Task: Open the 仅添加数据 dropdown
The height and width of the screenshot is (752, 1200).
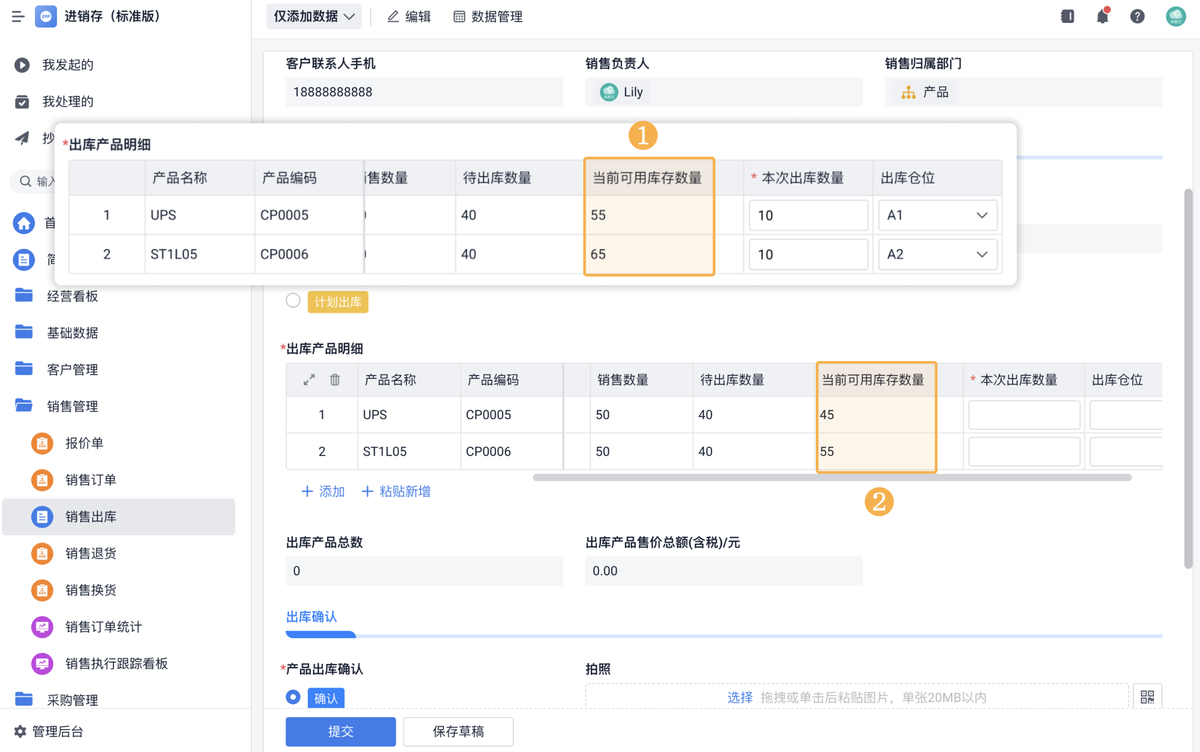Action: [x=314, y=16]
